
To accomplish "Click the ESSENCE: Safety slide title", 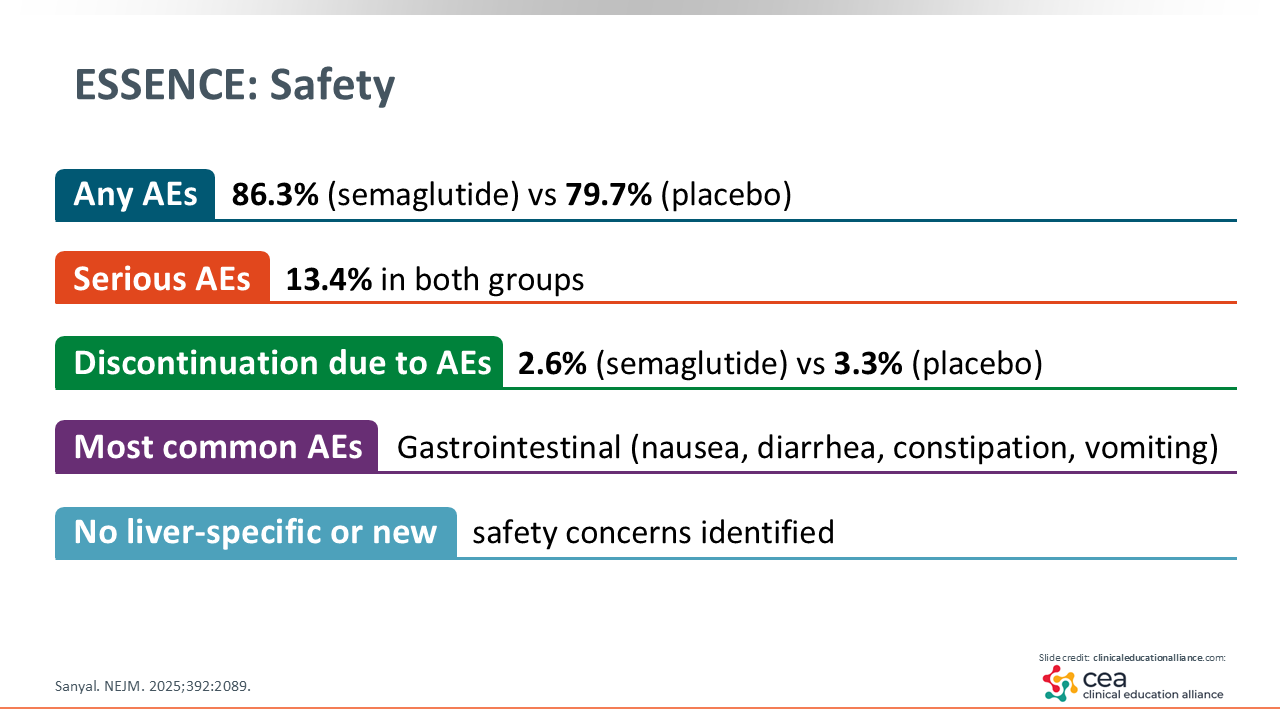I will tap(235, 87).
